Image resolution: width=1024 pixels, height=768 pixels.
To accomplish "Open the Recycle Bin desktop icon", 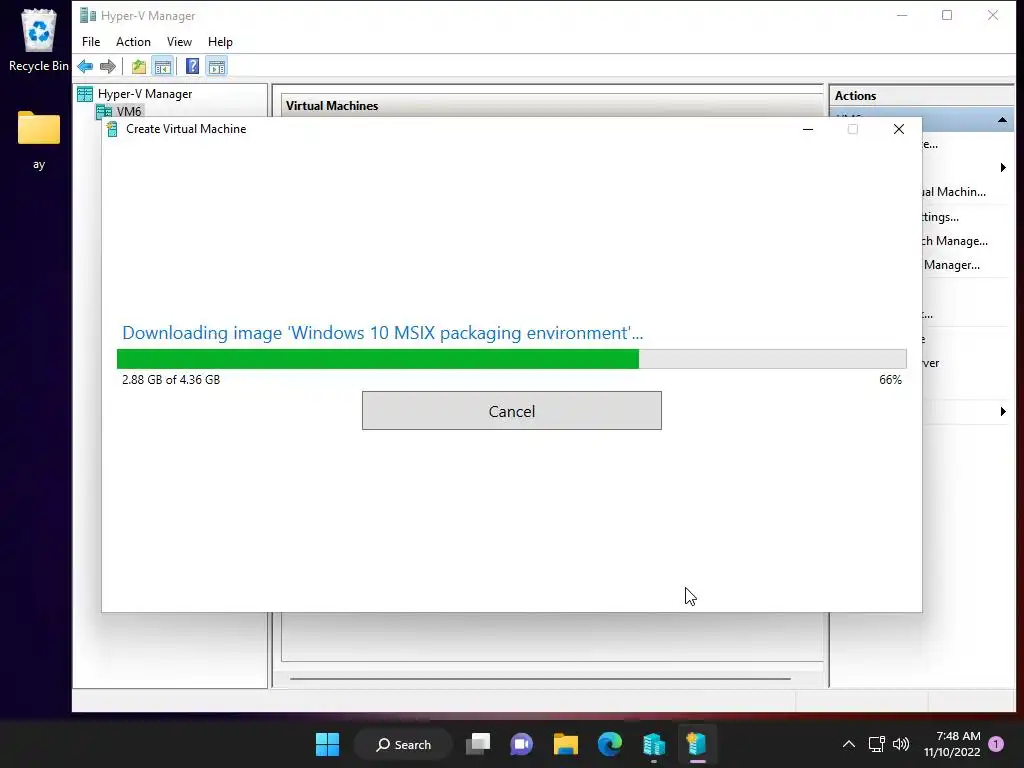I will 39,40.
